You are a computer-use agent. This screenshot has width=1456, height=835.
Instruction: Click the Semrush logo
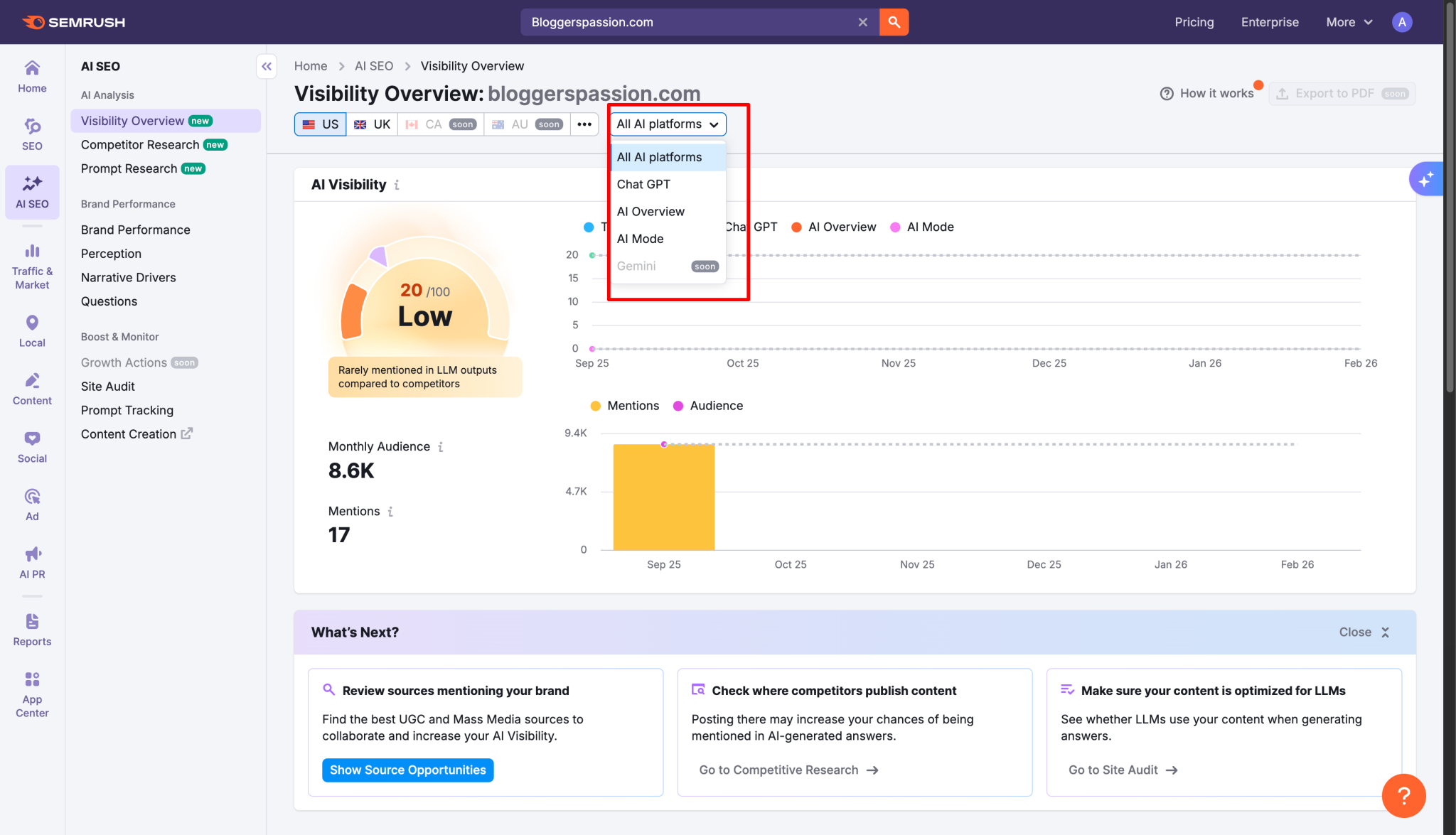73,21
